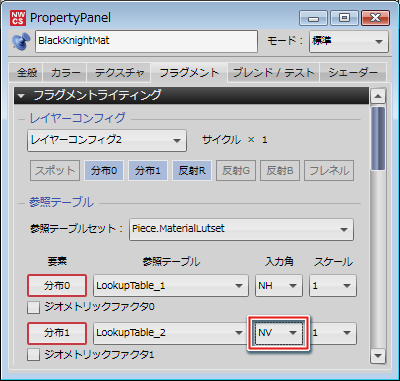
Task: Open the シェーダー tab
Action: [353, 73]
